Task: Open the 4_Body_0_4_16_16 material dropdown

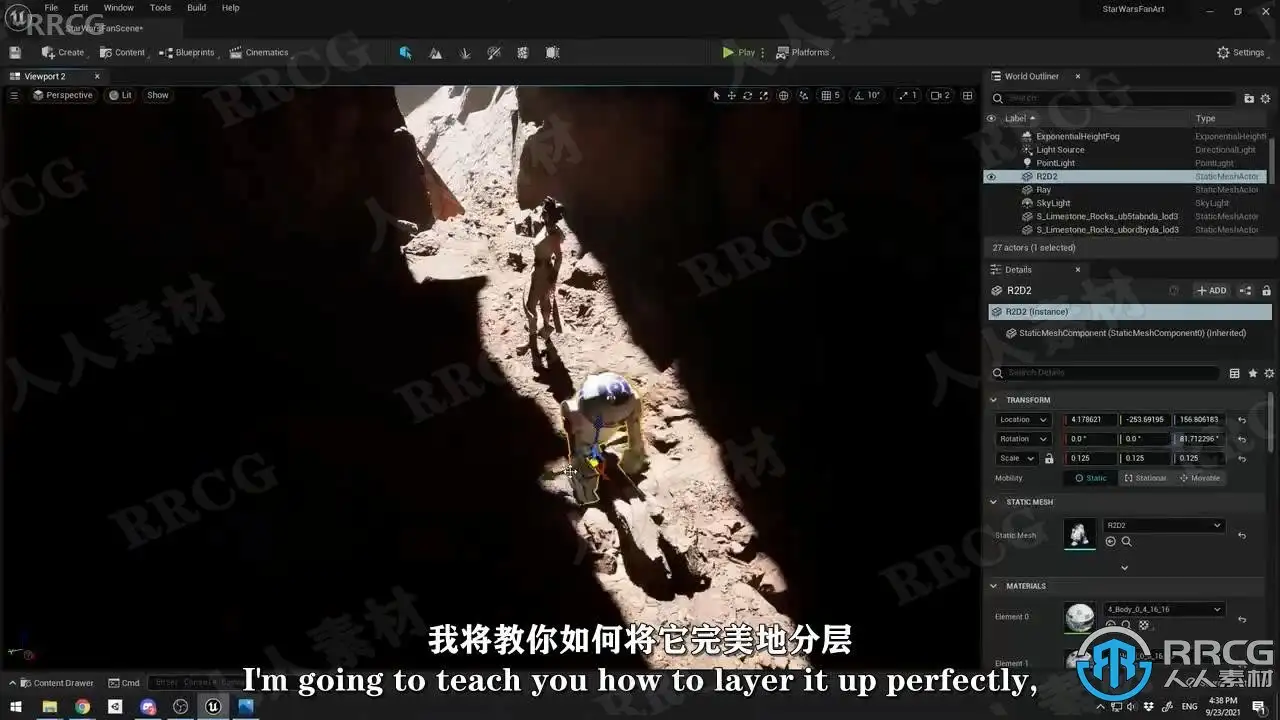Action: click(x=1164, y=609)
